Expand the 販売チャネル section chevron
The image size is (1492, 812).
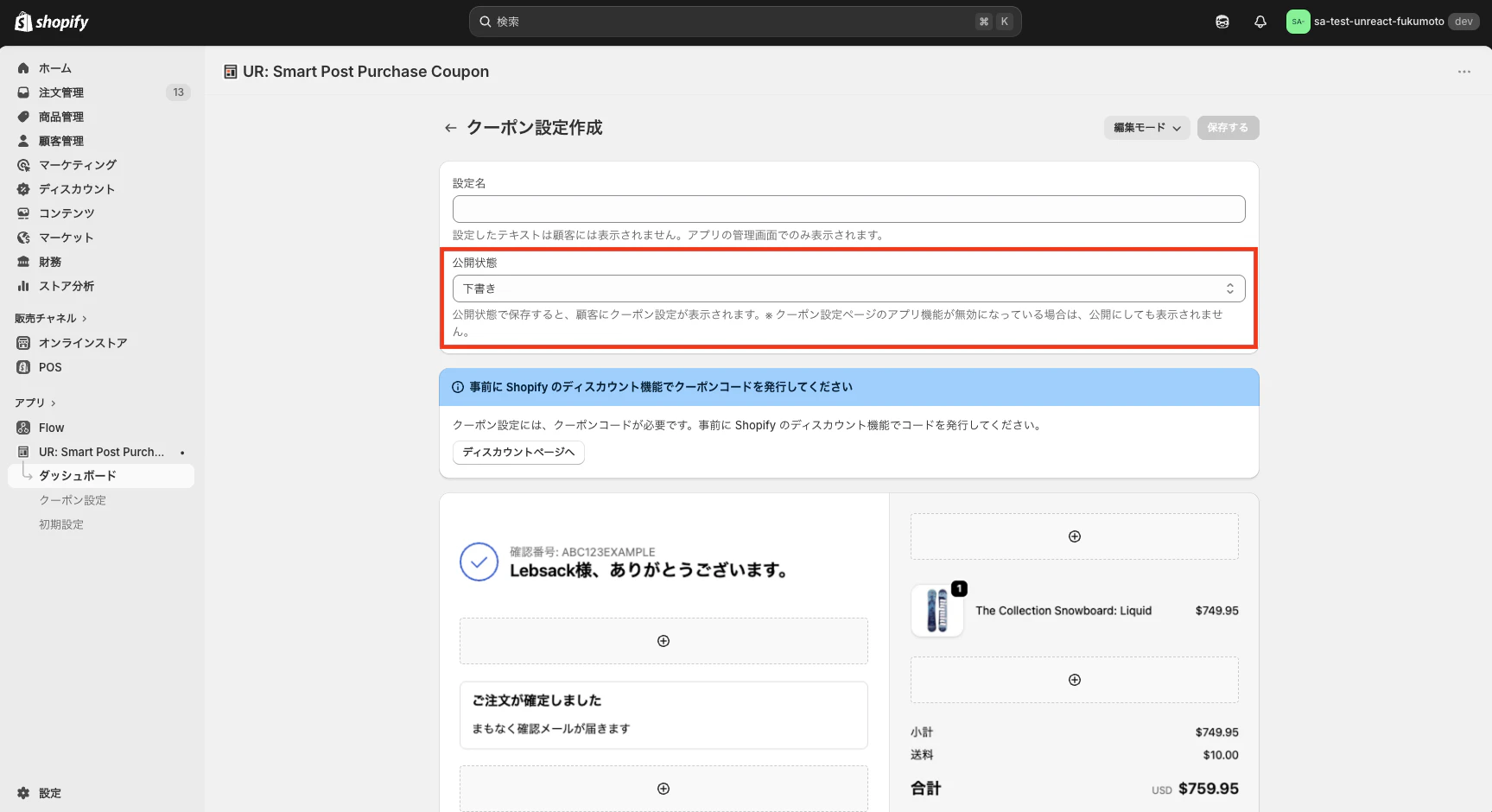click(85, 319)
